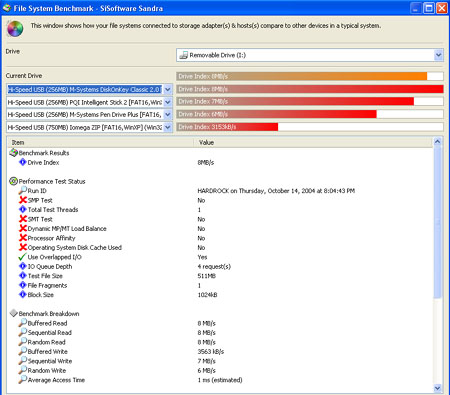450x395 pixels.
Task: Click the 1 ms (estimated) access time value
Action: tap(220, 380)
